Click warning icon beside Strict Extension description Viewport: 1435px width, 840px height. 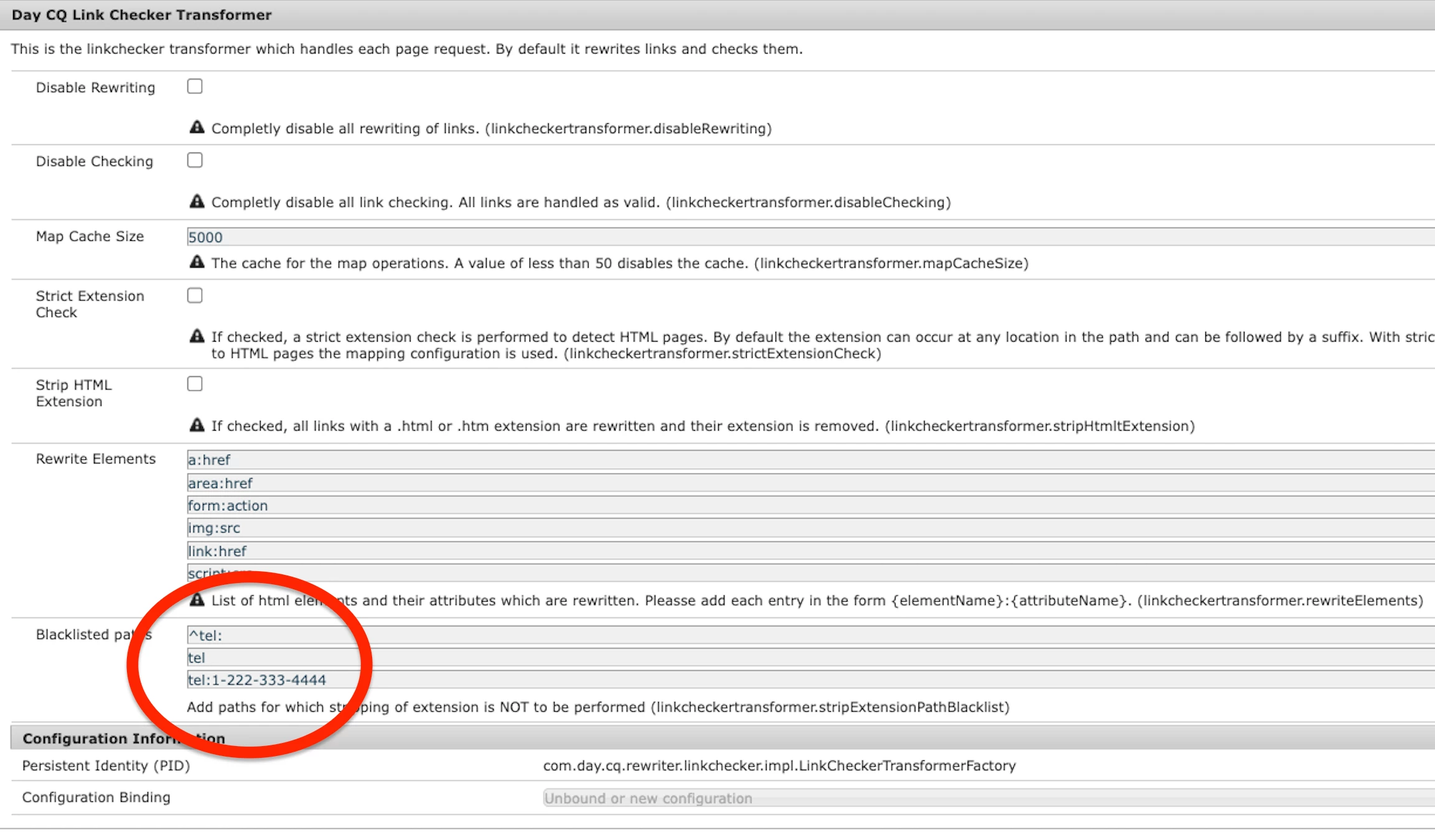tap(197, 337)
